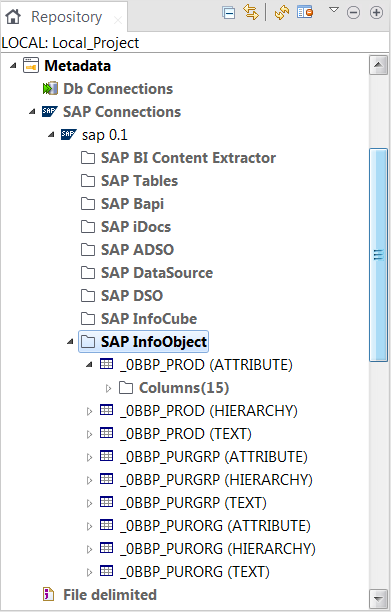Viewport: 391px width, 612px height.
Task: Click the SAP InfoObject folder icon
Action: (88, 342)
